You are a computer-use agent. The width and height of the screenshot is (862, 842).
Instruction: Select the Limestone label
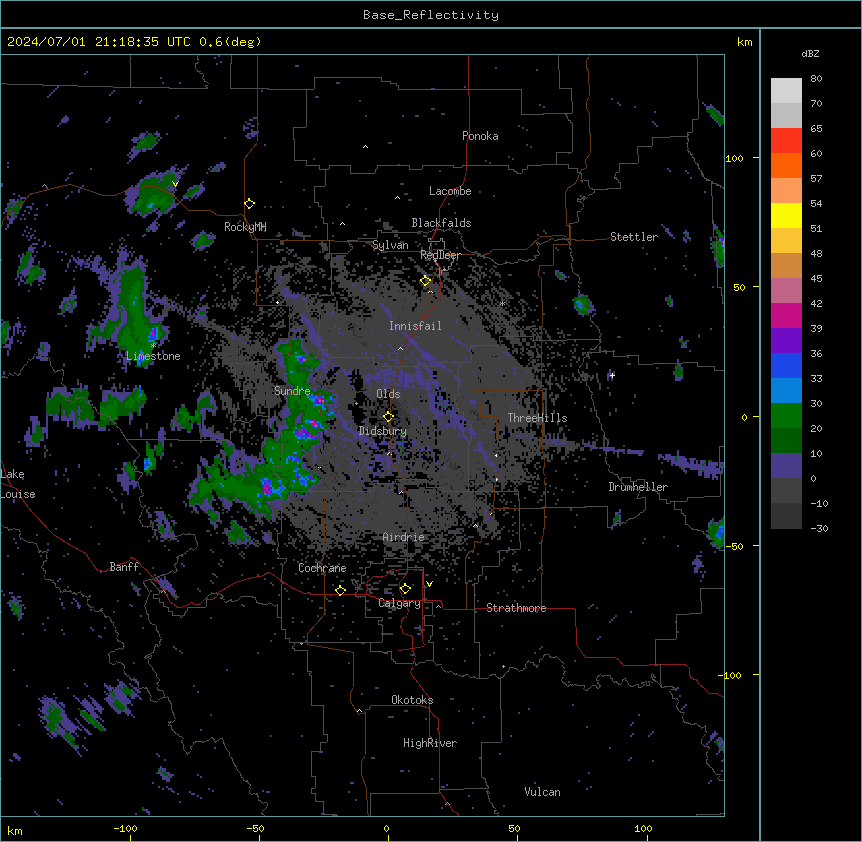pyautogui.click(x=153, y=356)
